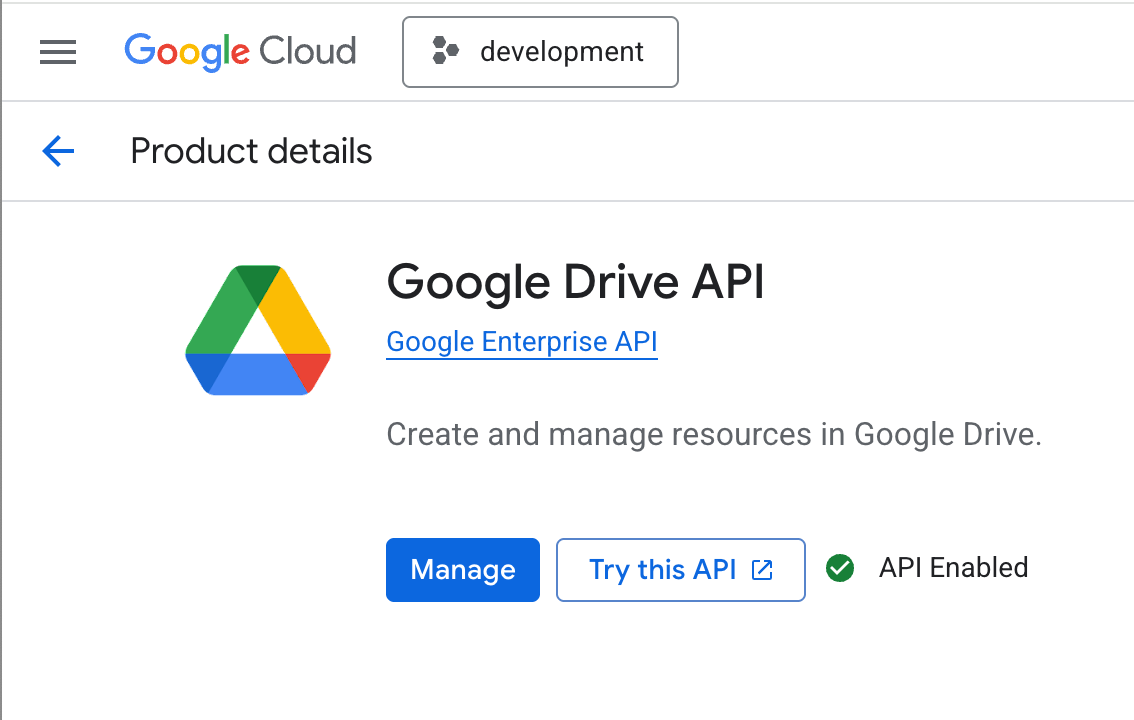Viewport: 1134px width, 720px height.
Task: Click the green API Enabled checkmark icon
Action: pyautogui.click(x=840, y=568)
